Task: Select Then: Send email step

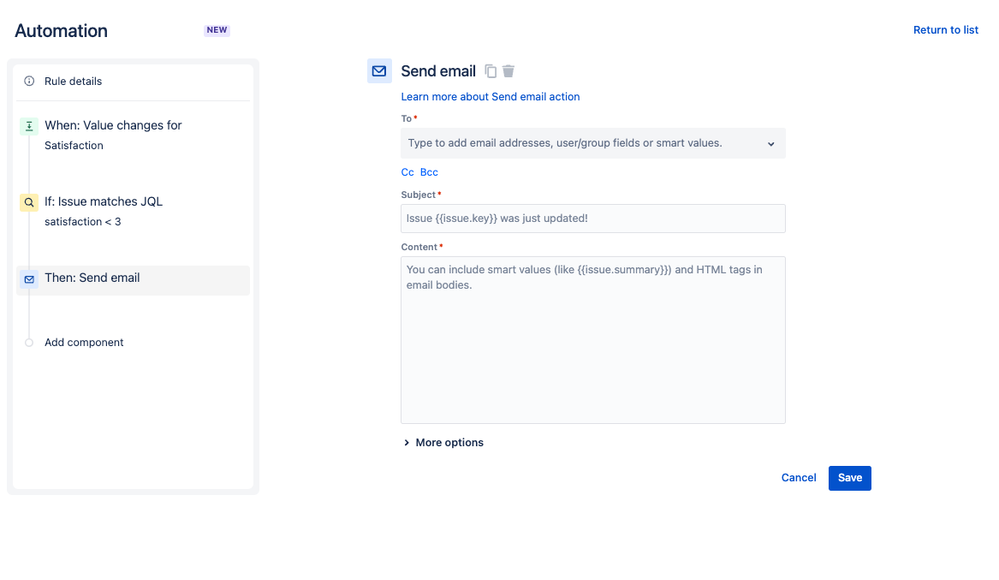Action: tap(133, 280)
